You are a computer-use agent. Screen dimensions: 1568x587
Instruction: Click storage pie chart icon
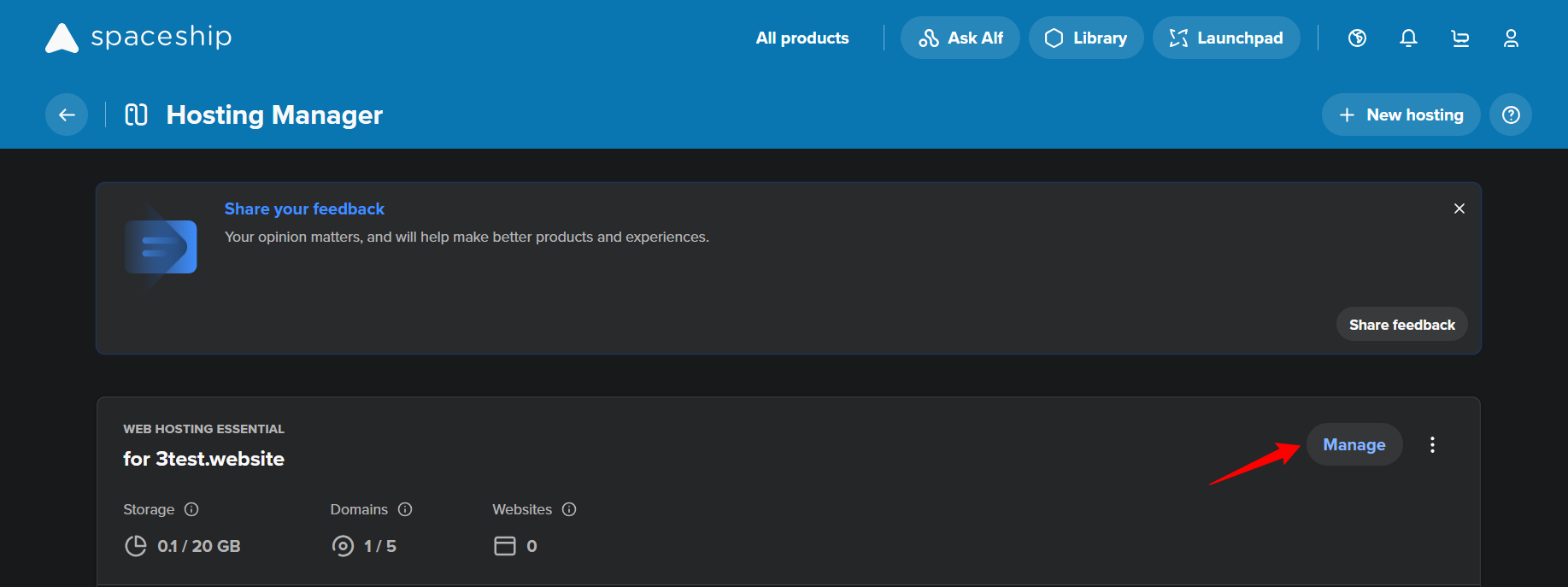[x=136, y=546]
